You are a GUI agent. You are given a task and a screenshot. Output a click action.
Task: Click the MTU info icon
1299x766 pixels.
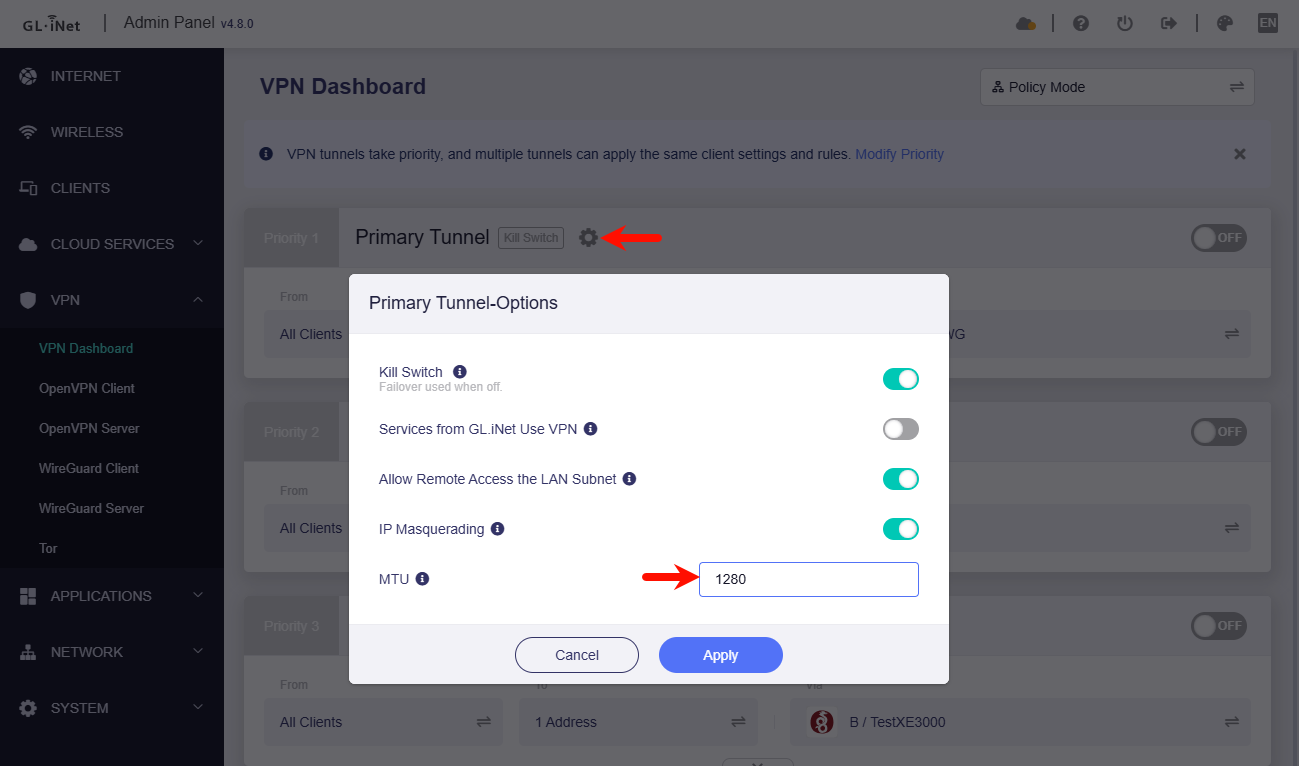pos(421,578)
